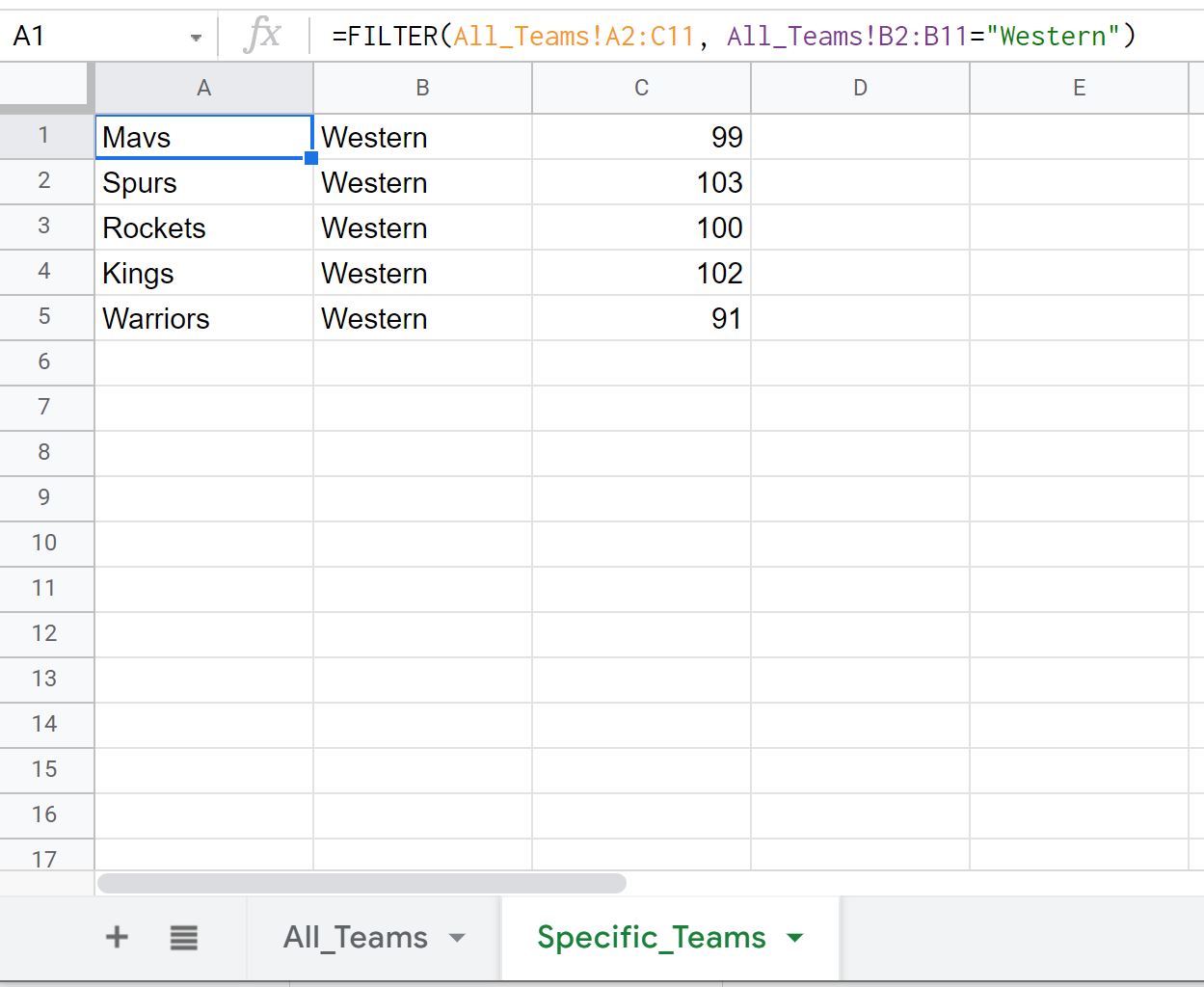Click the horizontal scrollbar thumb

click(361, 883)
